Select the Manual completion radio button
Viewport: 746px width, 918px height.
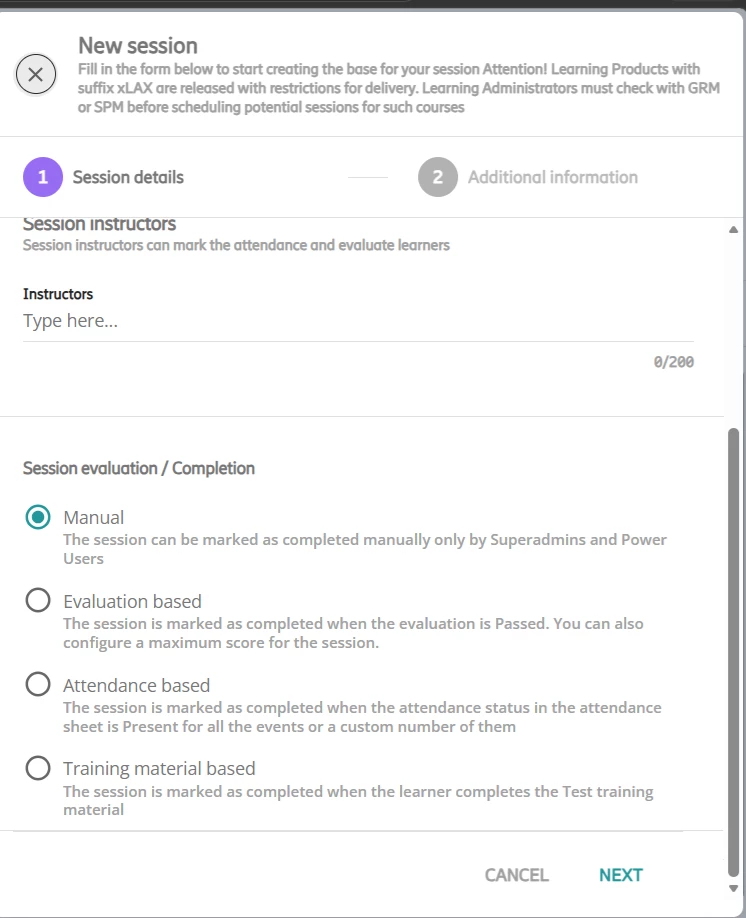[38, 517]
